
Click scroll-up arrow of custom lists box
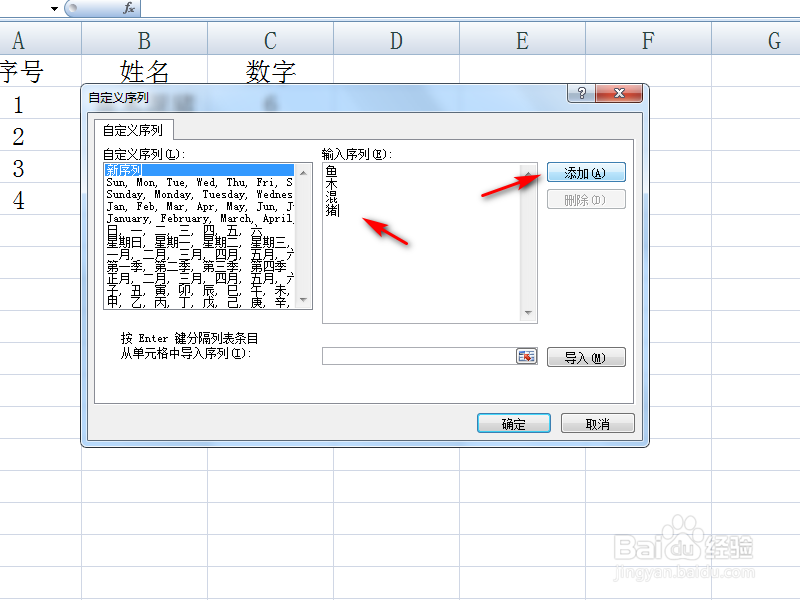[x=304, y=172]
